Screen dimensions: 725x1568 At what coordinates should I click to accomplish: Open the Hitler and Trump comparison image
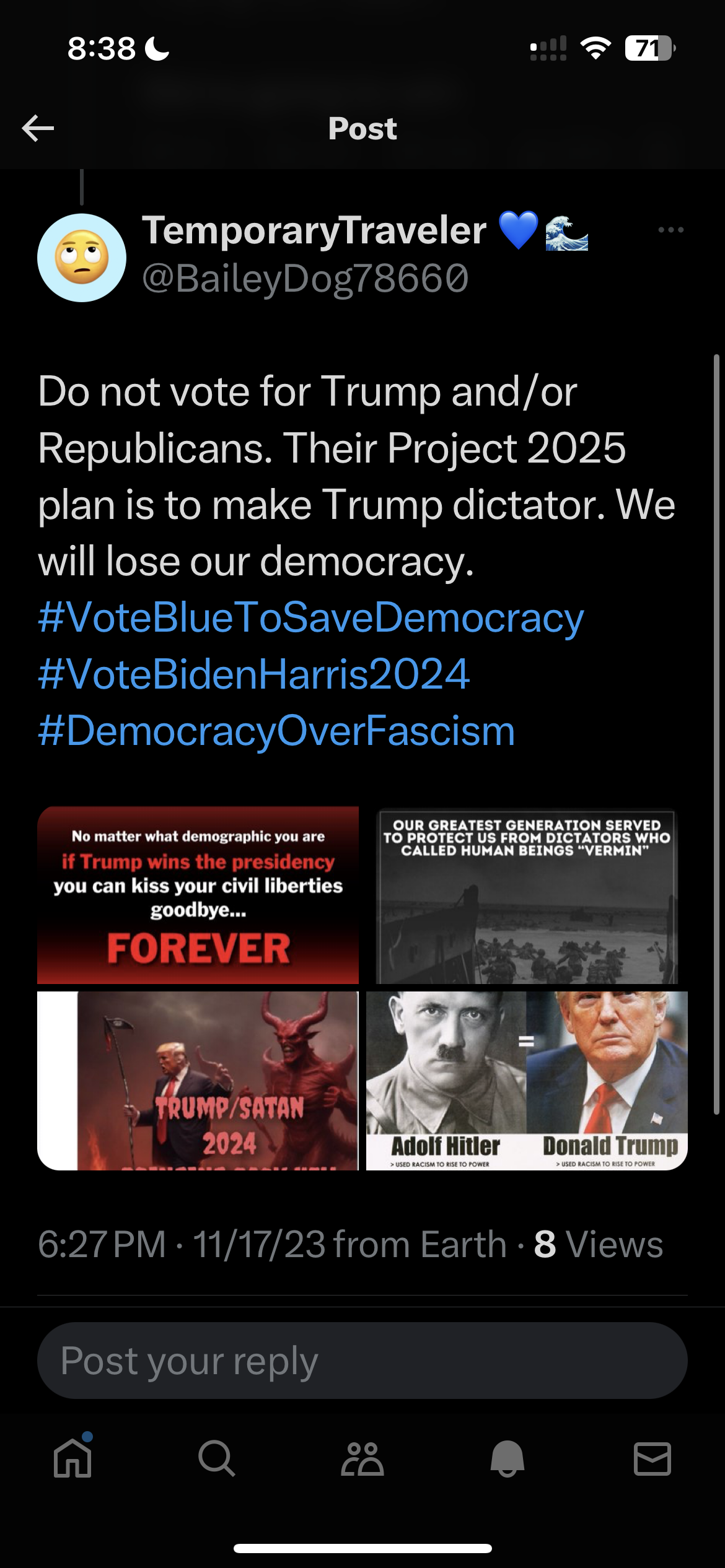click(527, 1081)
